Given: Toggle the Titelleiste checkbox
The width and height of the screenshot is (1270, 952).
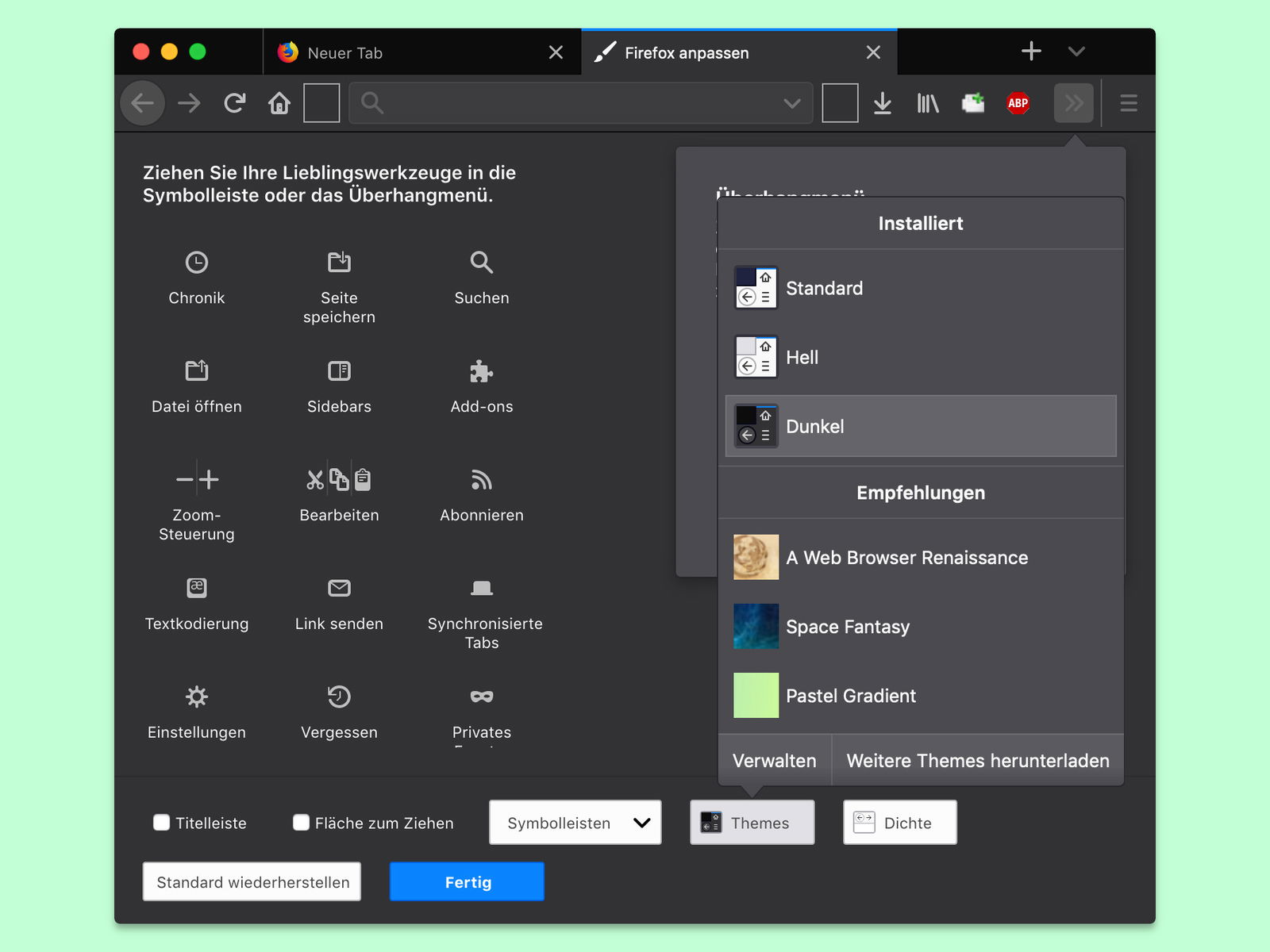Looking at the screenshot, I should coord(161,823).
